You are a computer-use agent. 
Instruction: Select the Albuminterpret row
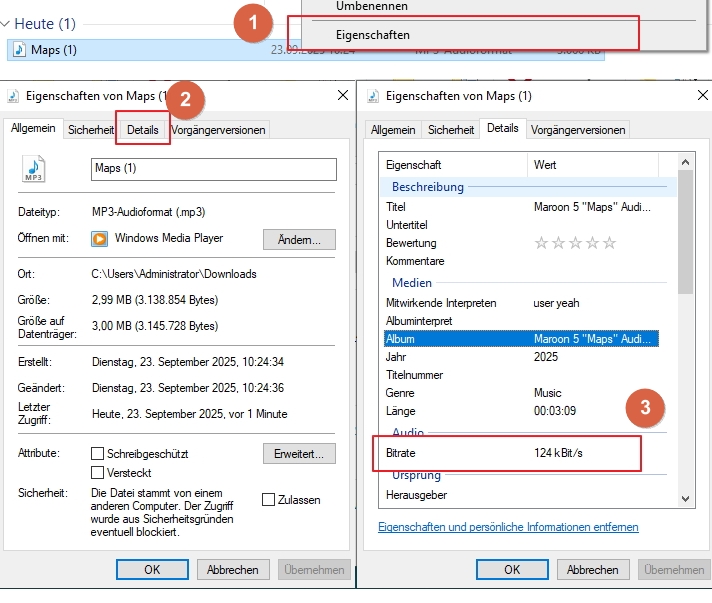click(x=521, y=321)
